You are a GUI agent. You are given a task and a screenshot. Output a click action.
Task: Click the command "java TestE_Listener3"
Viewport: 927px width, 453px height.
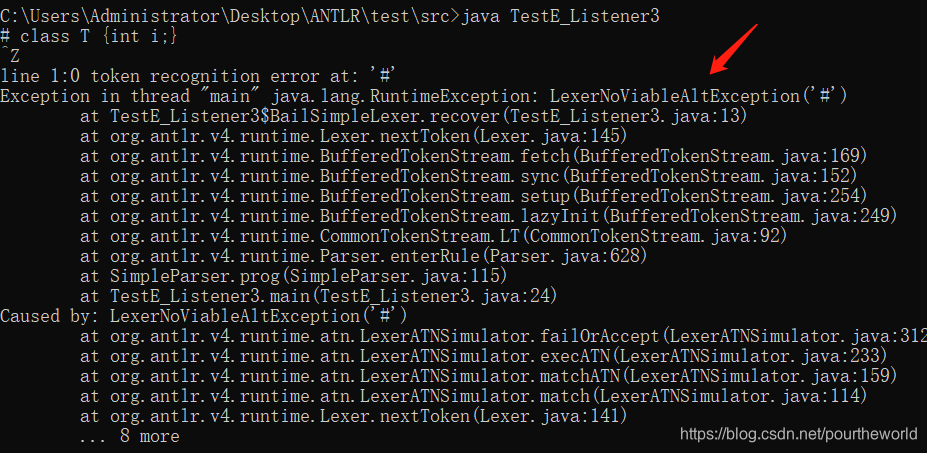coord(560,17)
